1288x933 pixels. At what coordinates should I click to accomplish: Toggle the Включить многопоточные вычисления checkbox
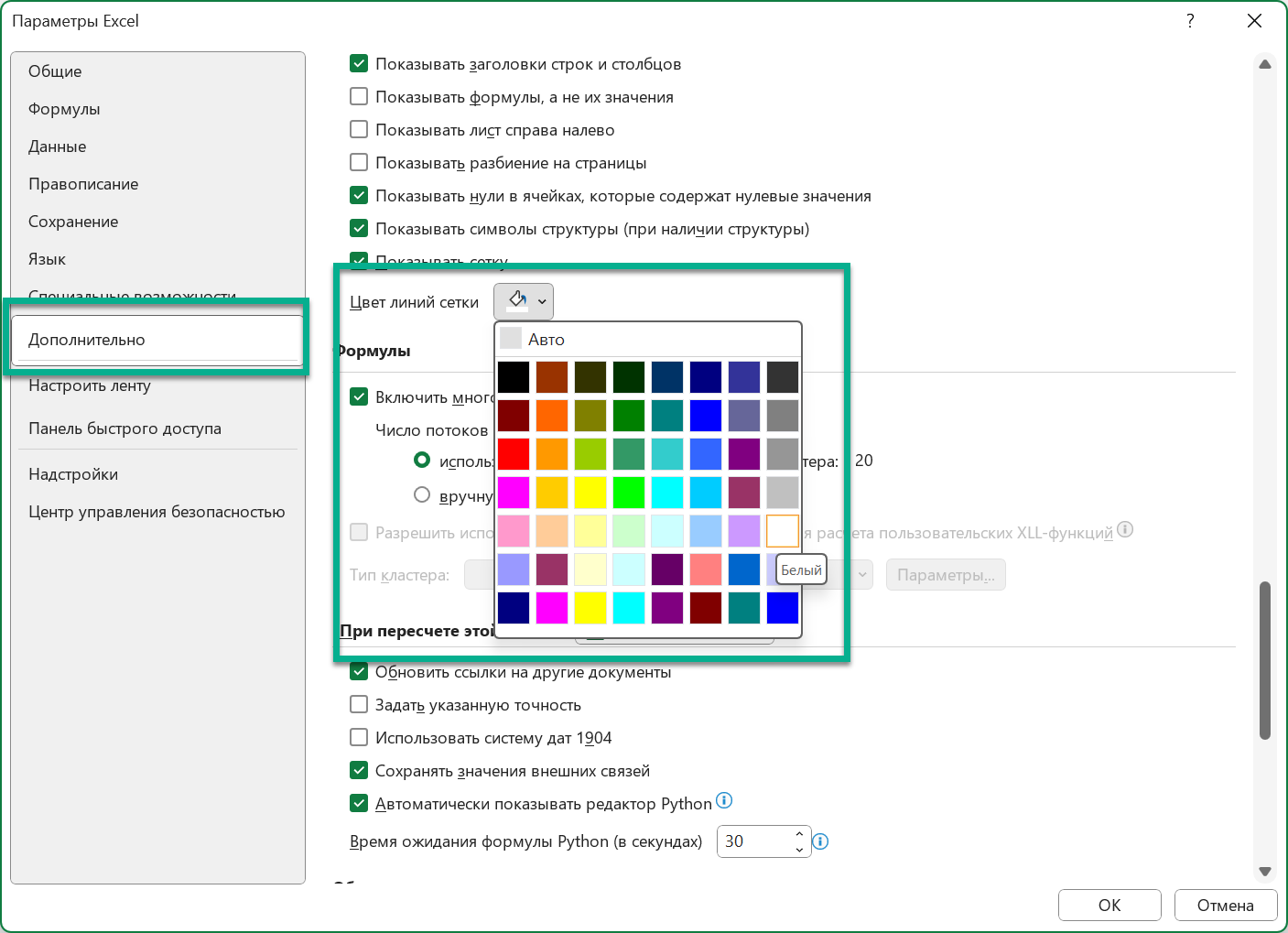coord(359,397)
